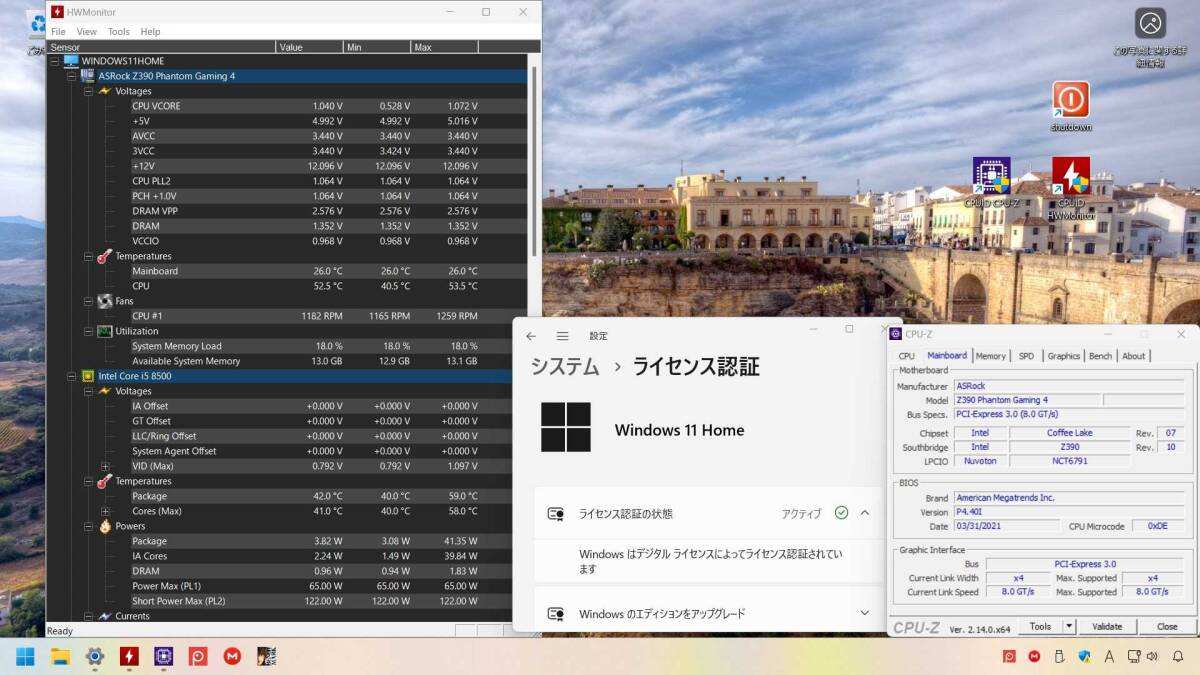Click the Close button in CPU-Z
The height and width of the screenshot is (675, 1200).
1167,627
